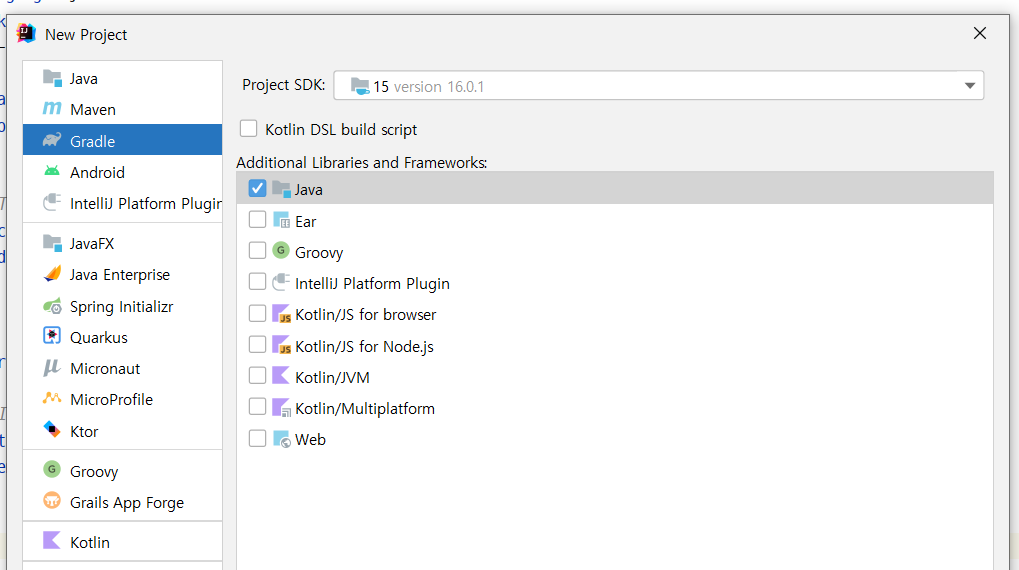The height and width of the screenshot is (570, 1019).
Task: Click the Ktor icon
Action: point(52,430)
